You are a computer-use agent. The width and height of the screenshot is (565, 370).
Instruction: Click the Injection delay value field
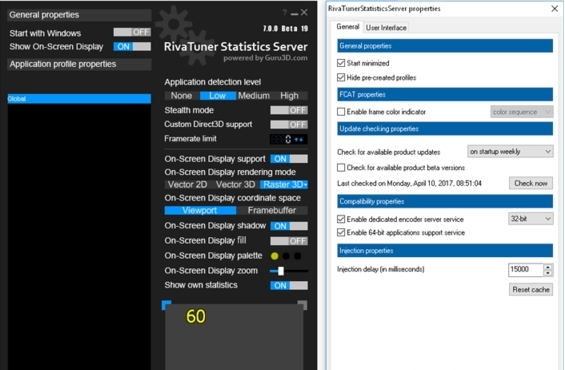click(525, 269)
